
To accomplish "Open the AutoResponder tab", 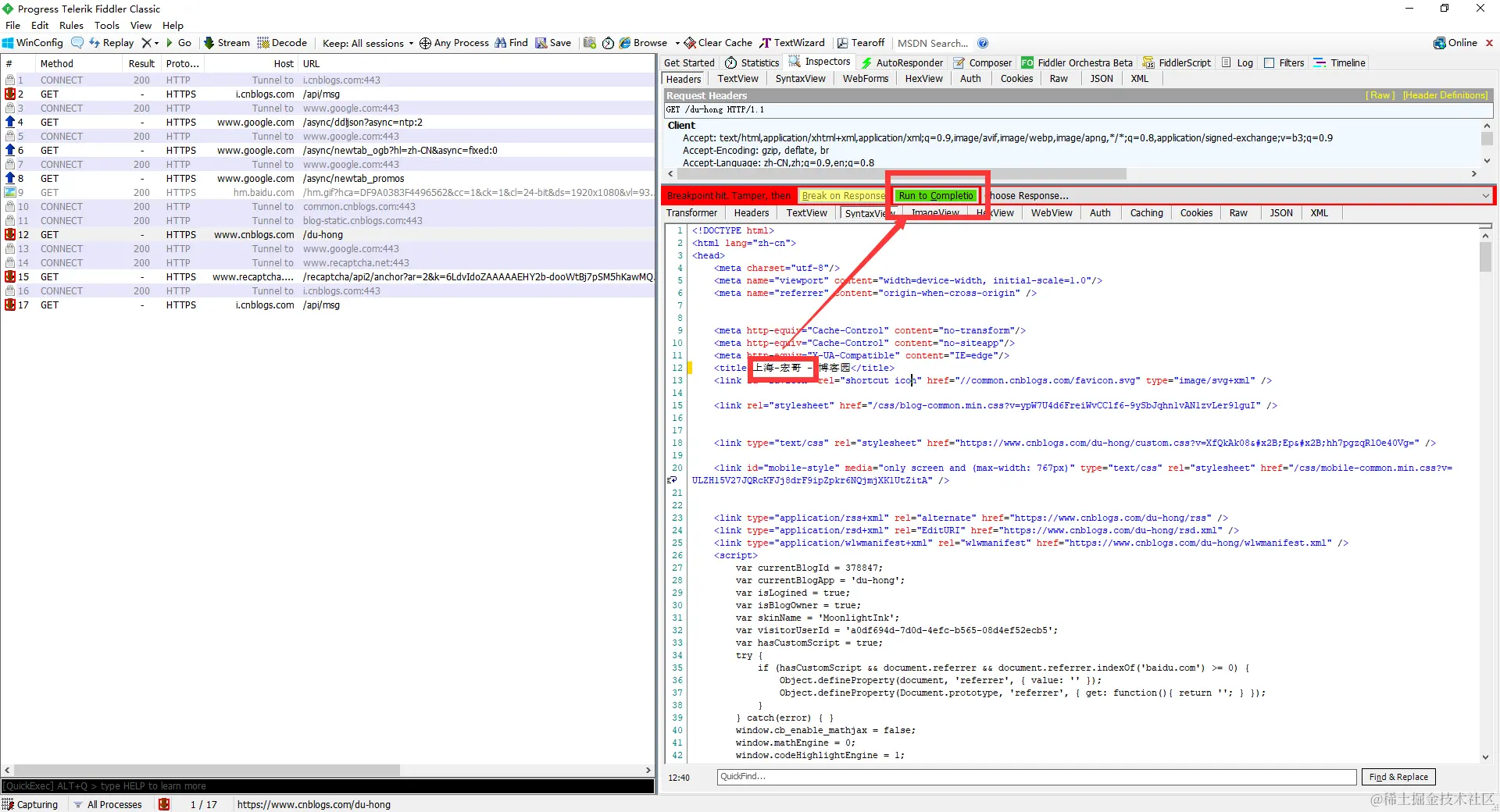I will [902, 63].
